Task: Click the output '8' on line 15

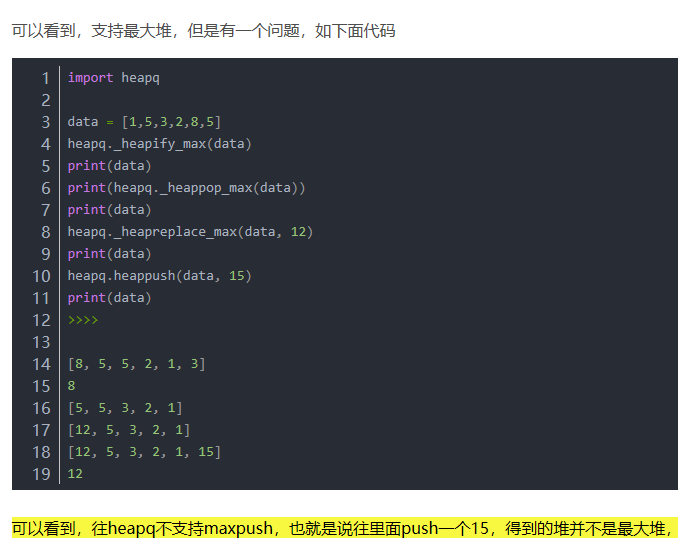Action: 71,386
